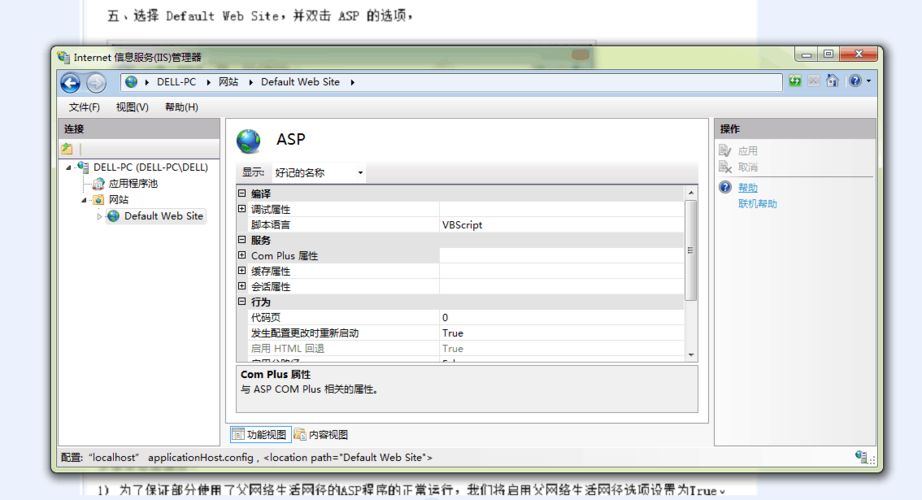Select 发生配置更改时重新启动 True value
This screenshot has width=922, height=500.
point(562,333)
